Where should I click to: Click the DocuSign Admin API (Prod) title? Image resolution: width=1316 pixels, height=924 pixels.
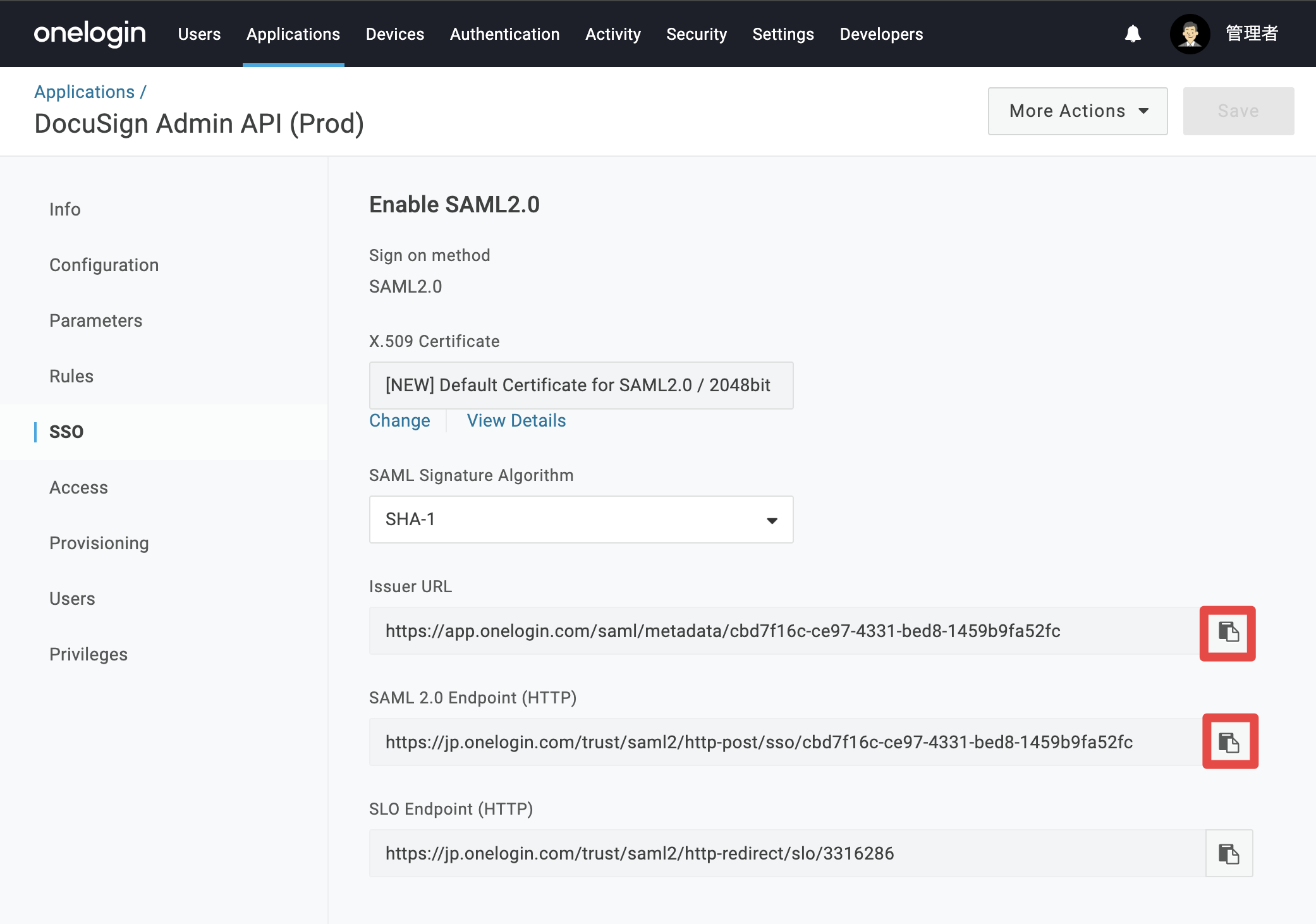click(199, 124)
